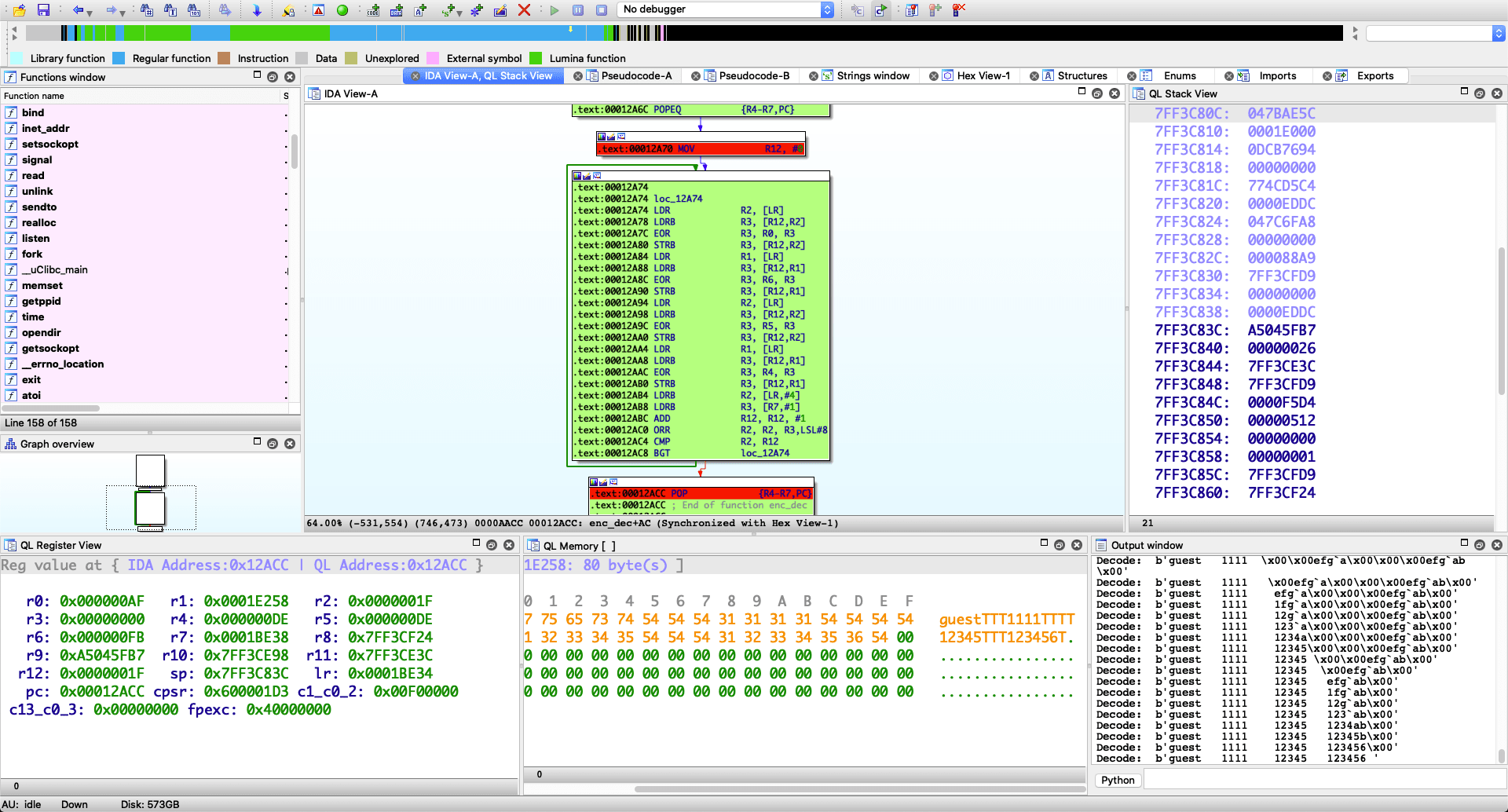Jump forward with the right arrow
1508x812 pixels.
point(111,10)
